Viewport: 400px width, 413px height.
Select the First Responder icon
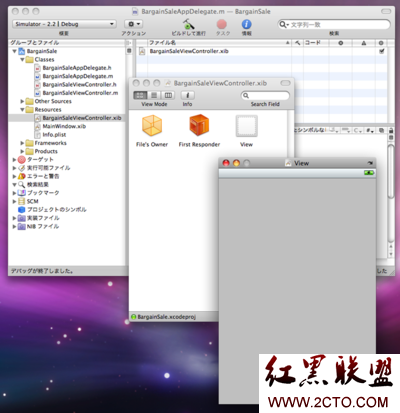click(x=199, y=125)
